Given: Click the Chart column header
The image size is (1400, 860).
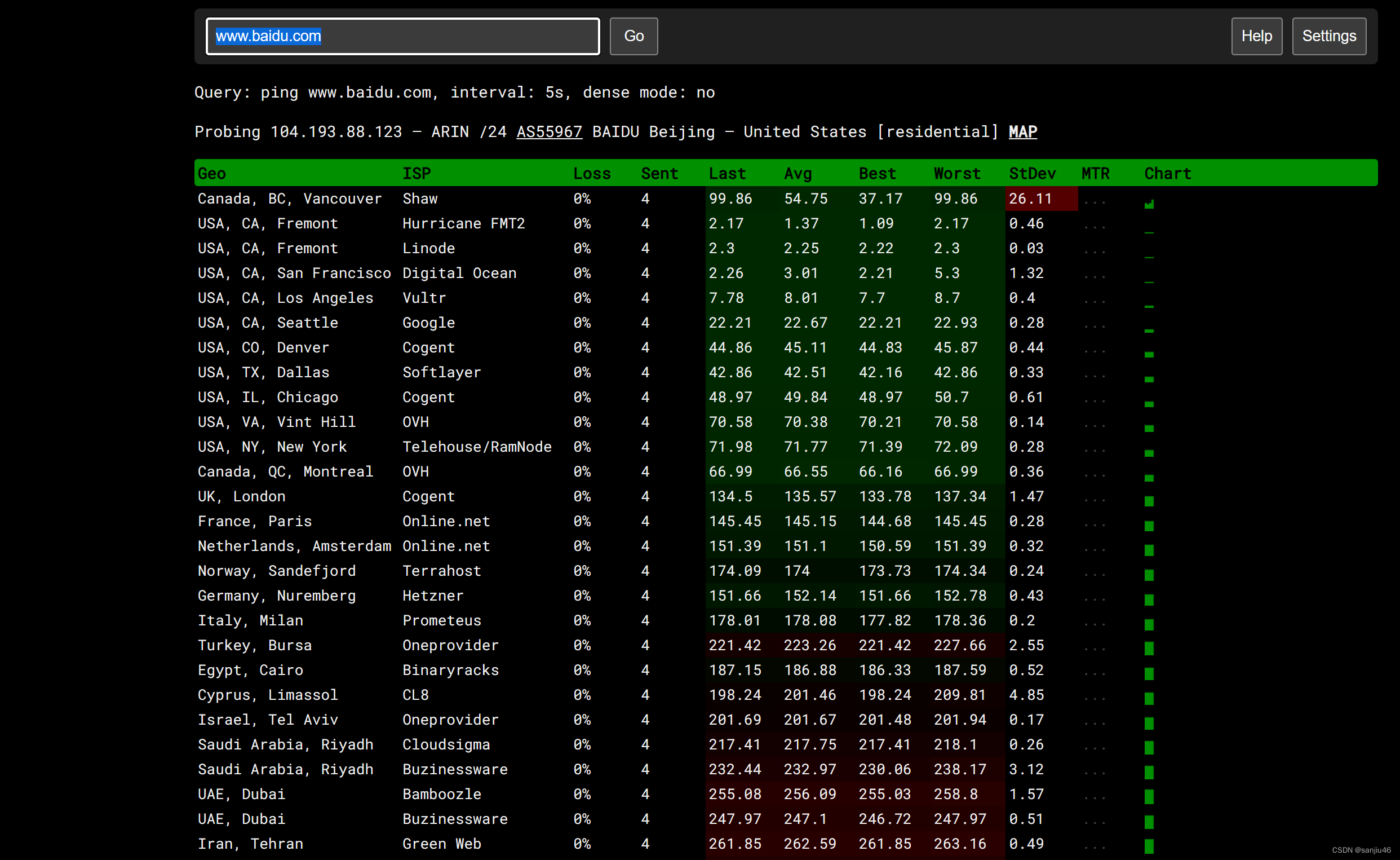Looking at the screenshot, I should pos(1168,174).
